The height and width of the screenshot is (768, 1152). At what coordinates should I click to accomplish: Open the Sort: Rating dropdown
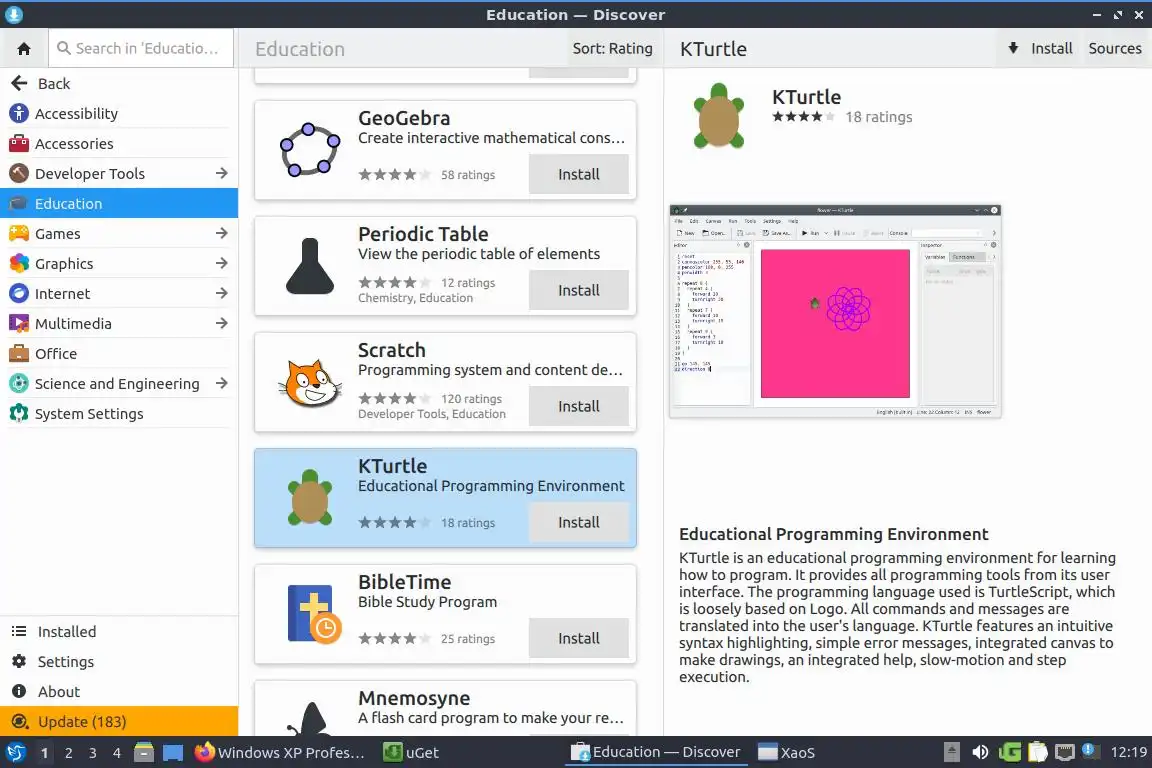click(612, 49)
